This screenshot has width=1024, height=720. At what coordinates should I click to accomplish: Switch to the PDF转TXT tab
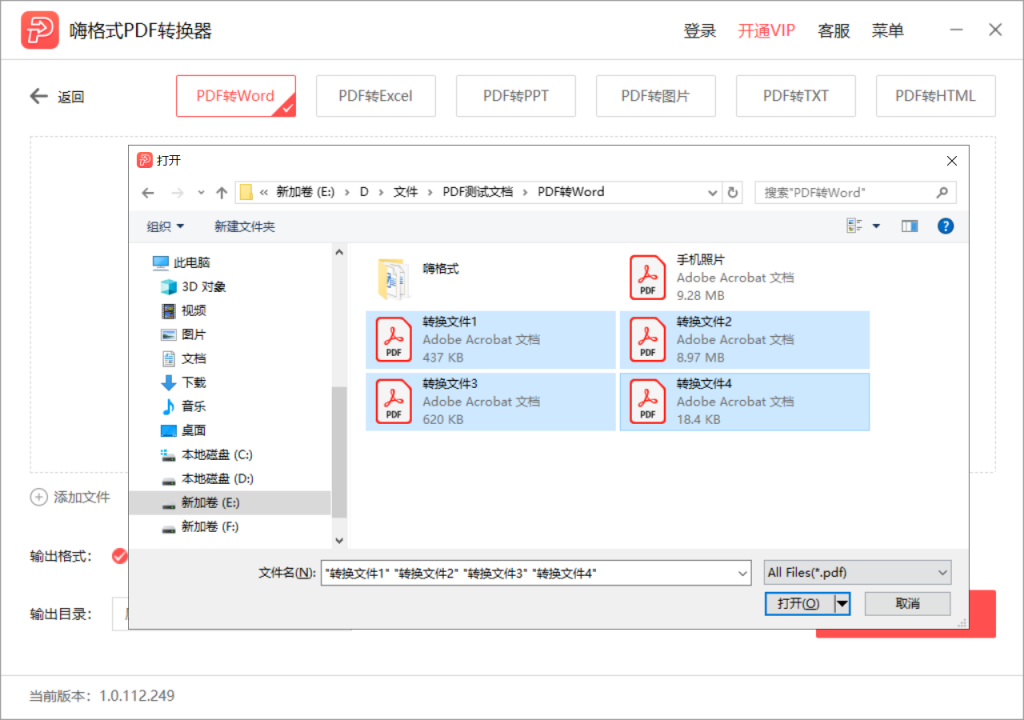[795, 96]
